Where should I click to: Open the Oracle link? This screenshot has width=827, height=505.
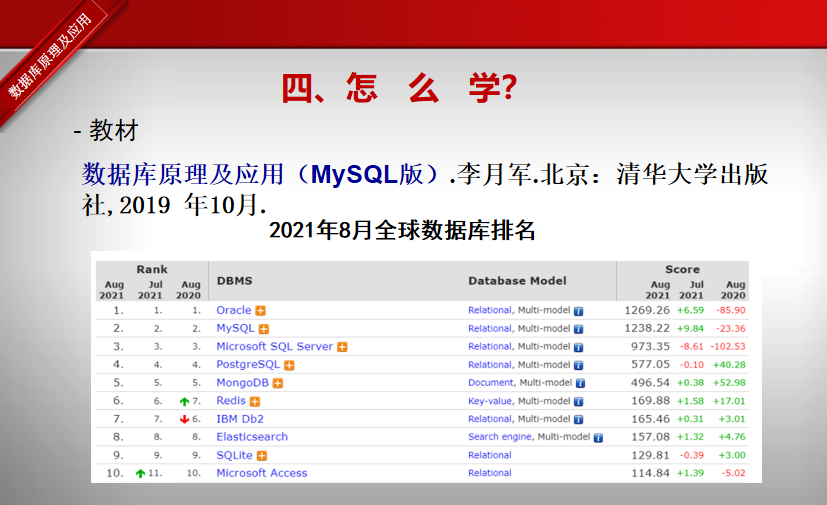234,310
